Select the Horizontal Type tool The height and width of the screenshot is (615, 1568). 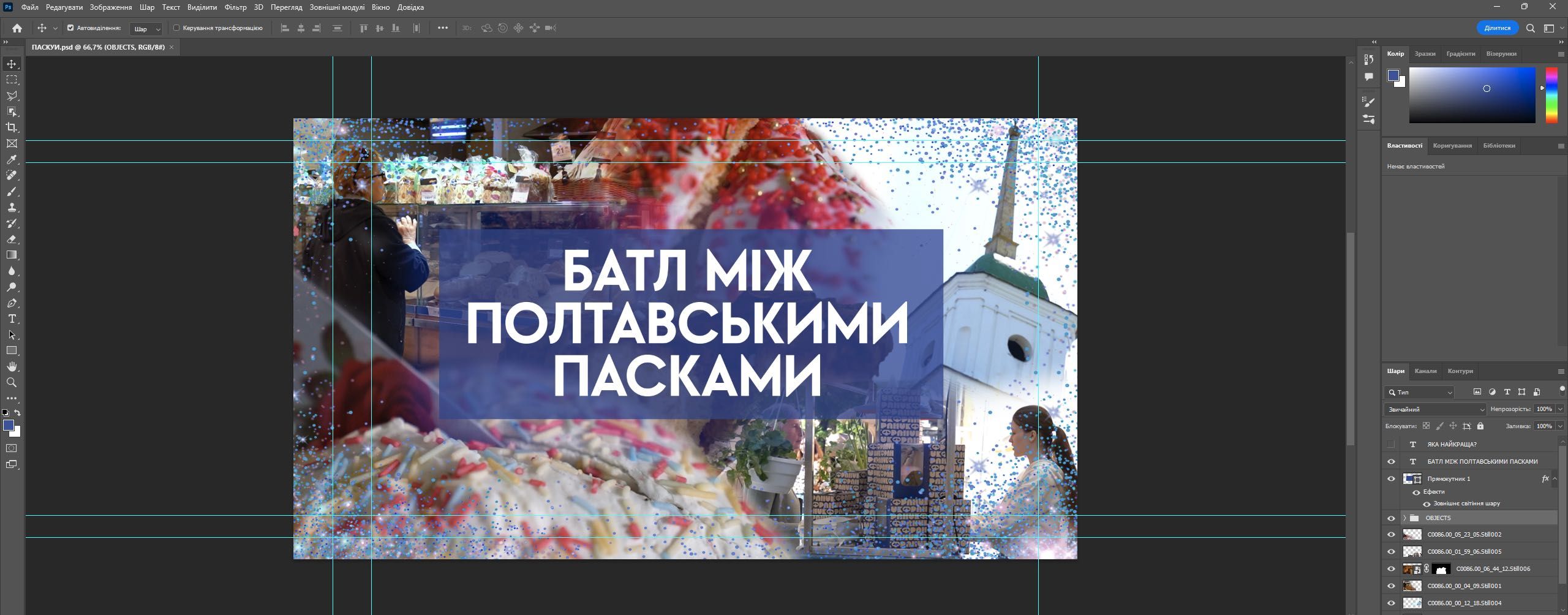click(x=12, y=319)
